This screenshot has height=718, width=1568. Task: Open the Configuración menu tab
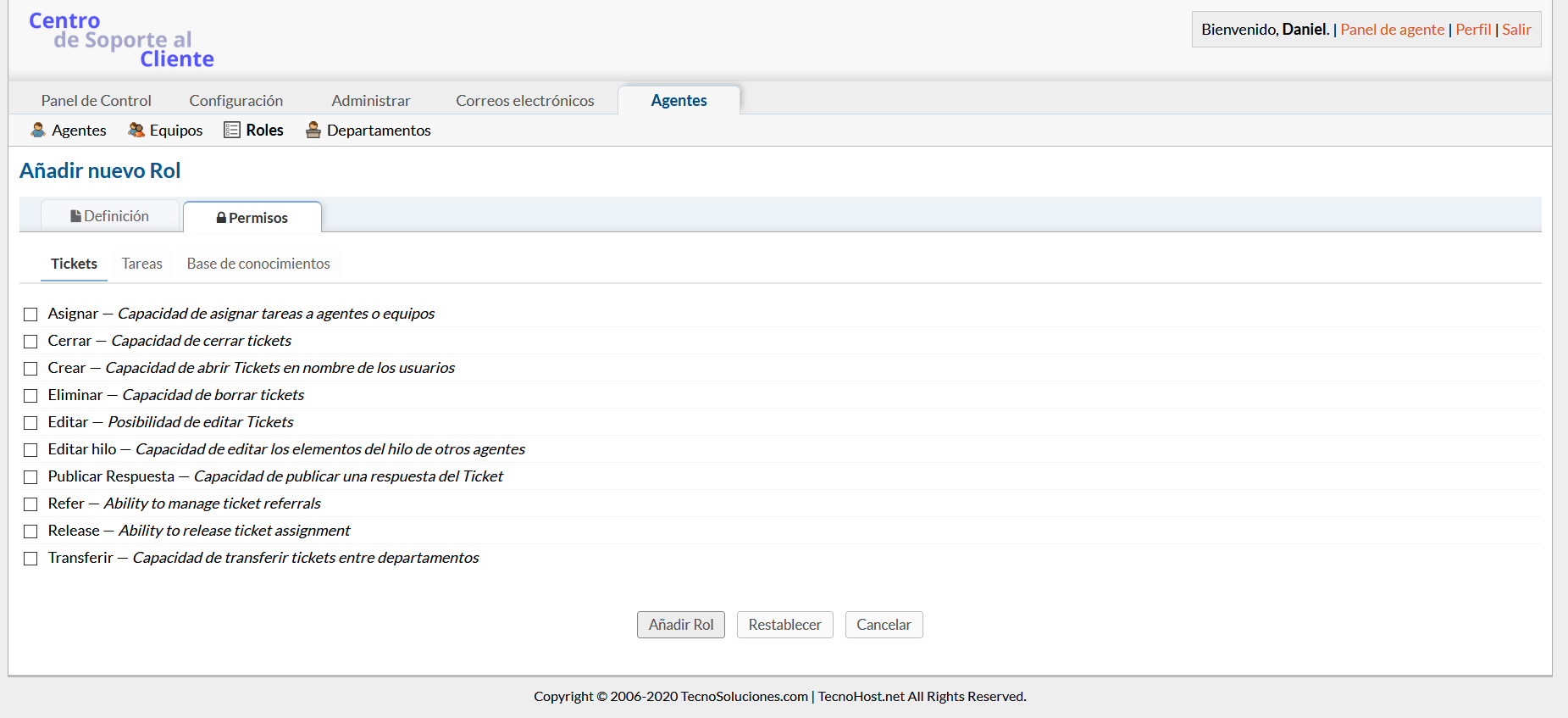(235, 100)
